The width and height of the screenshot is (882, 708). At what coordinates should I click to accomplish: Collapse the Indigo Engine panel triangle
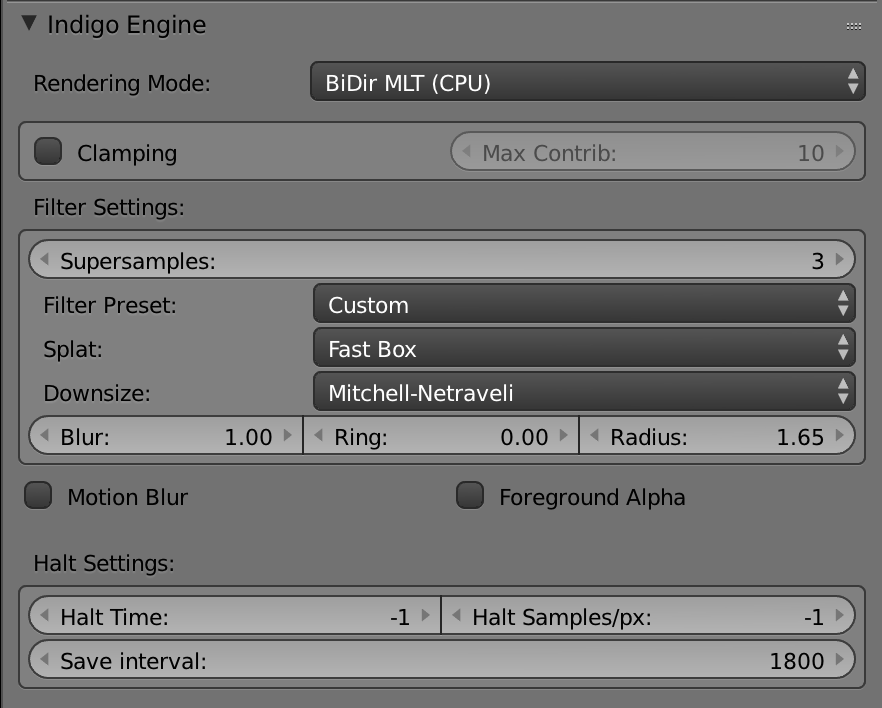pyautogui.click(x=28, y=24)
